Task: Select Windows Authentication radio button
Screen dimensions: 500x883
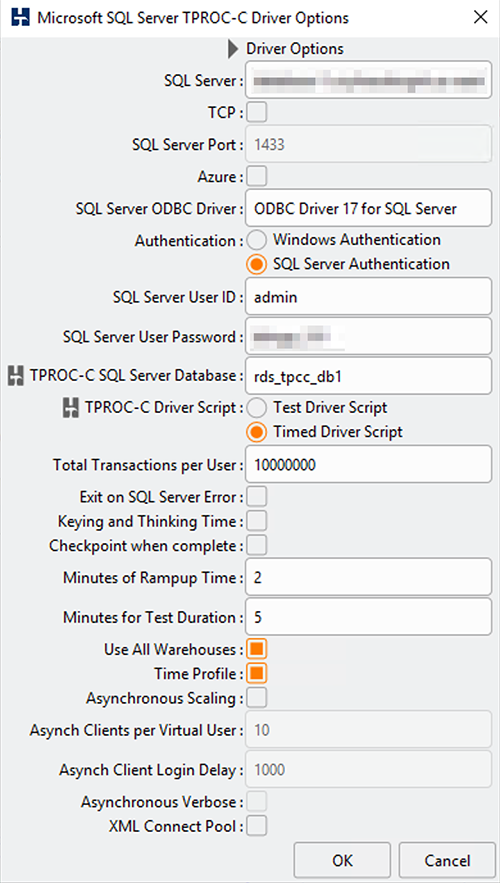Action: tap(256, 240)
